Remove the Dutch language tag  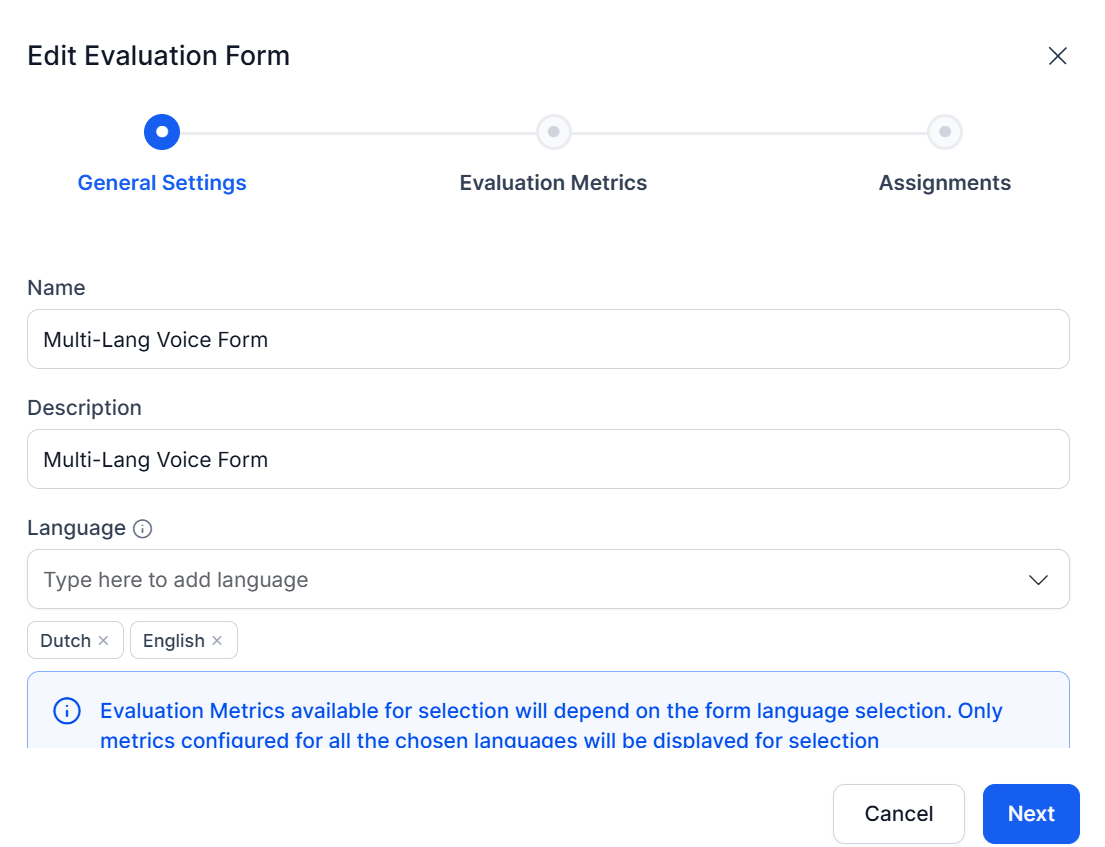[104, 640]
